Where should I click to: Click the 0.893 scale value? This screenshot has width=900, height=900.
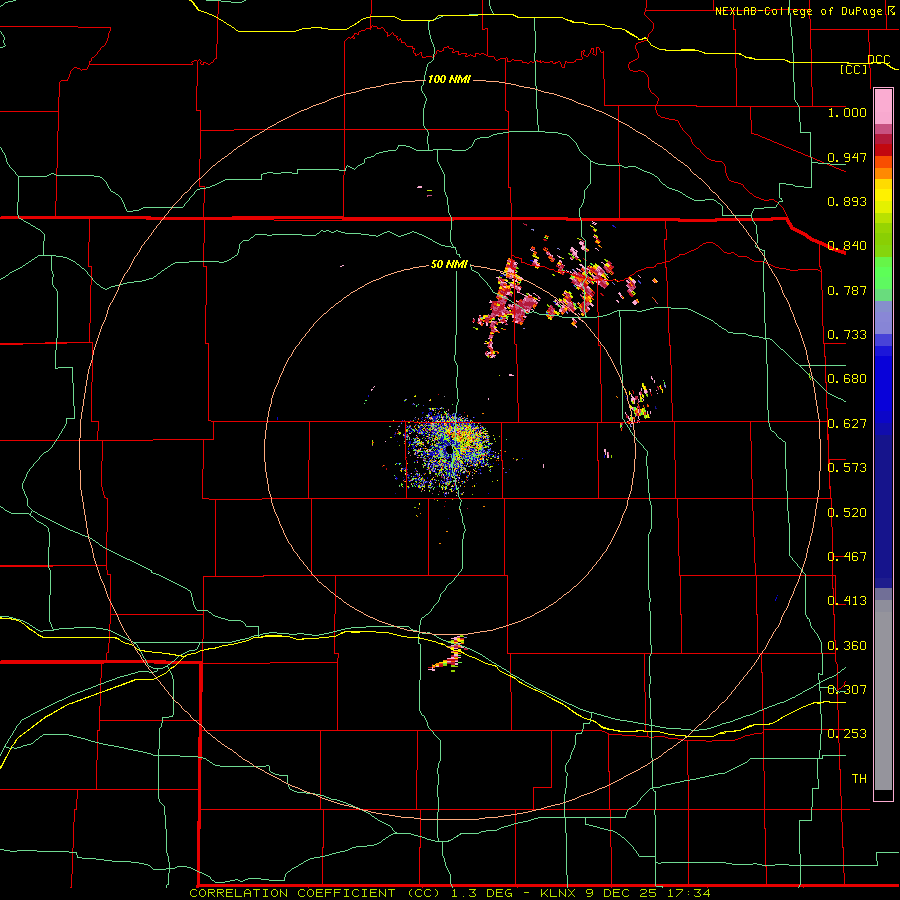[x=847, y=201]
